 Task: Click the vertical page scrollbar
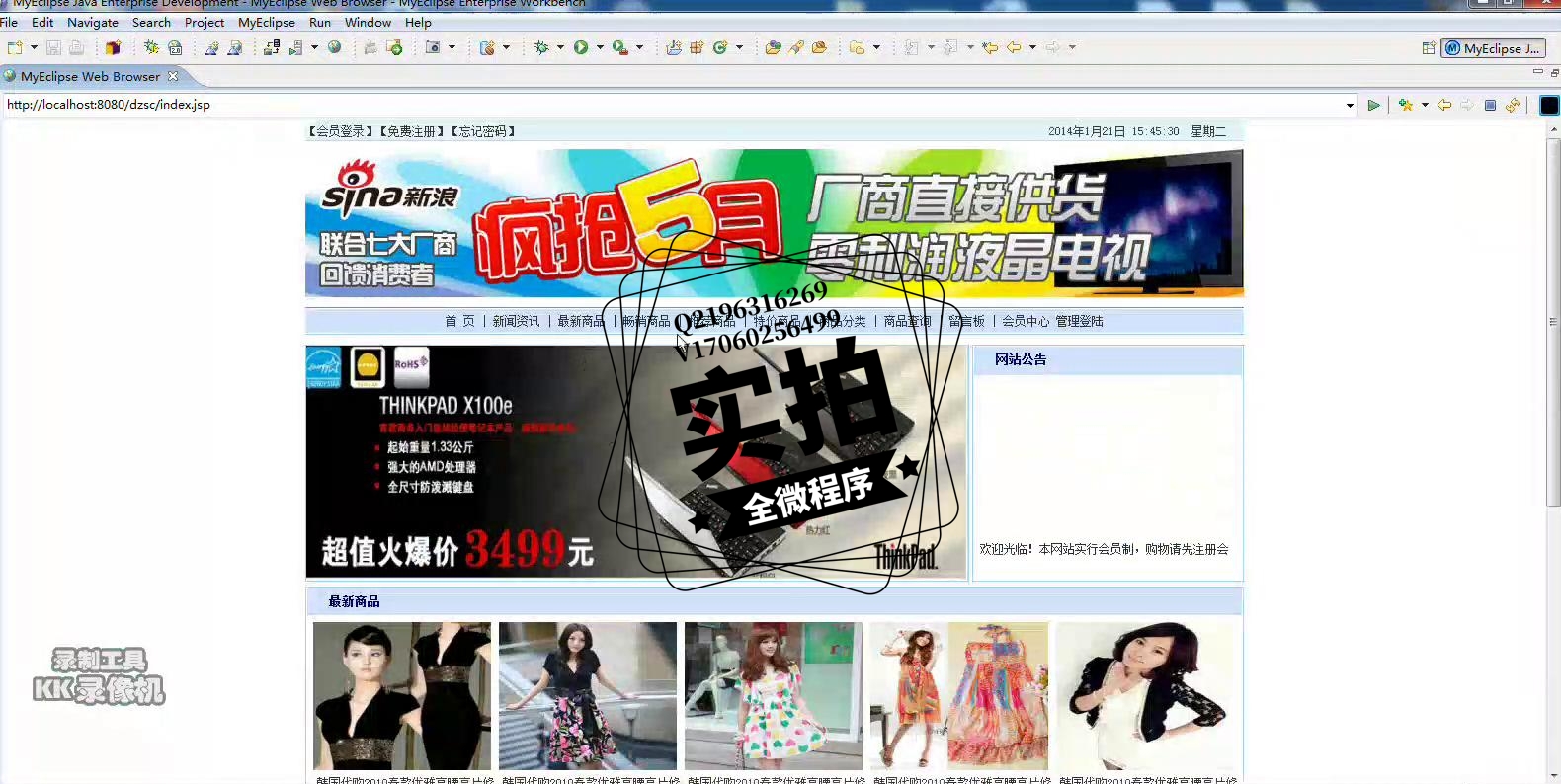(x=1553, y=321)
